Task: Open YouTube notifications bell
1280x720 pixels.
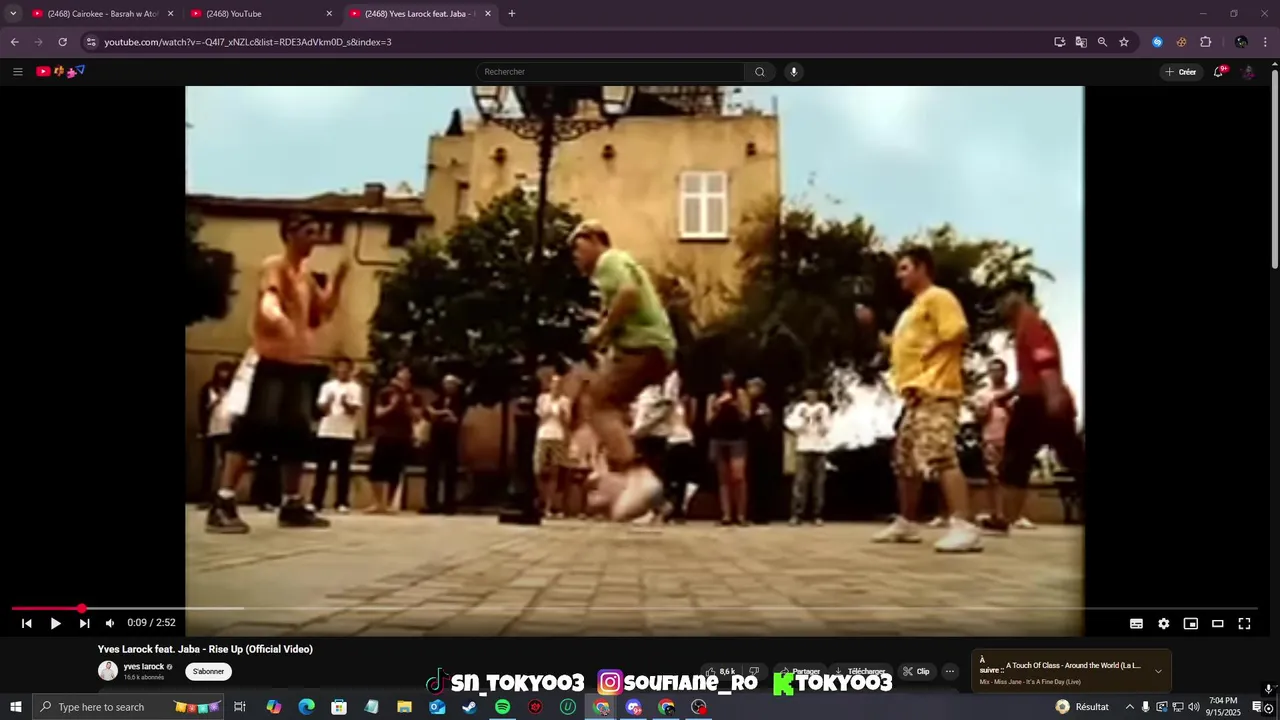Action: click(x=1219, y=72)
